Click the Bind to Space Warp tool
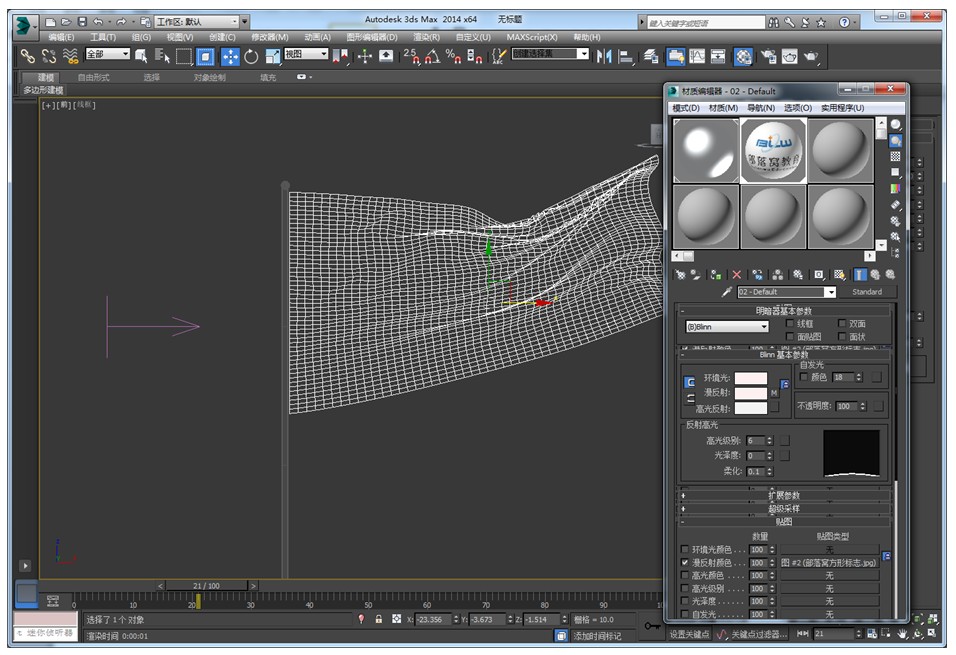 click(x=70, y=56)
